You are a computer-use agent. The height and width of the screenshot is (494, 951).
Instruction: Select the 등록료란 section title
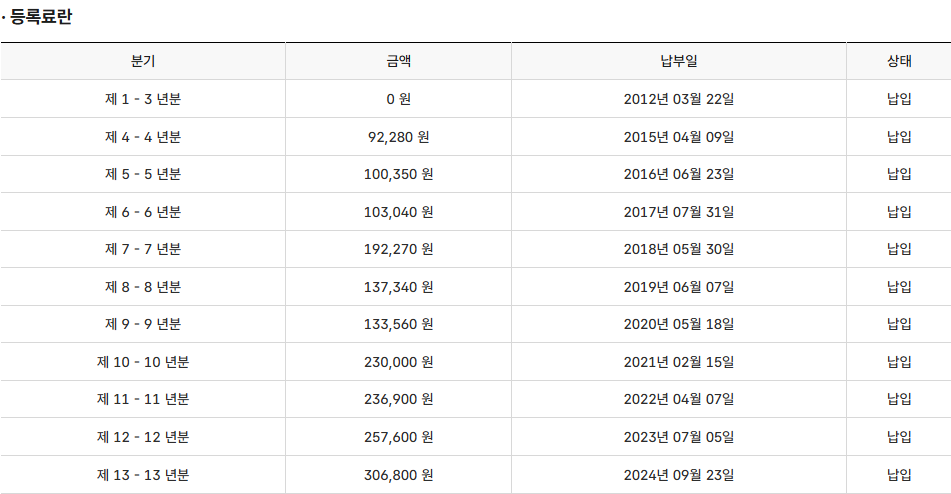[x=41, y=16]
